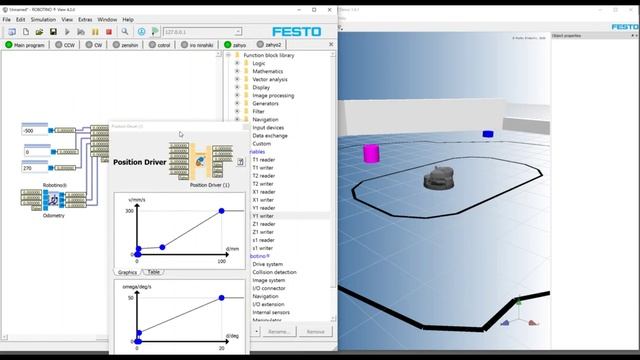The height and width of the screenshot is (360, 640).
Task: Click the start play toolbar icon
Action: 67,32
